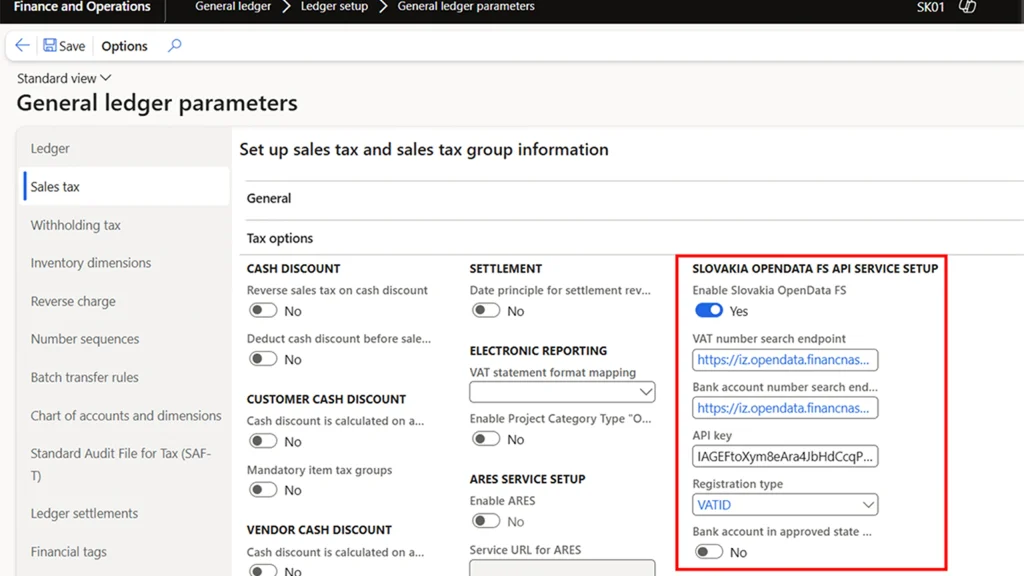
Task: Click the VAT number search endpoint field
Action: tap(785, 360)
